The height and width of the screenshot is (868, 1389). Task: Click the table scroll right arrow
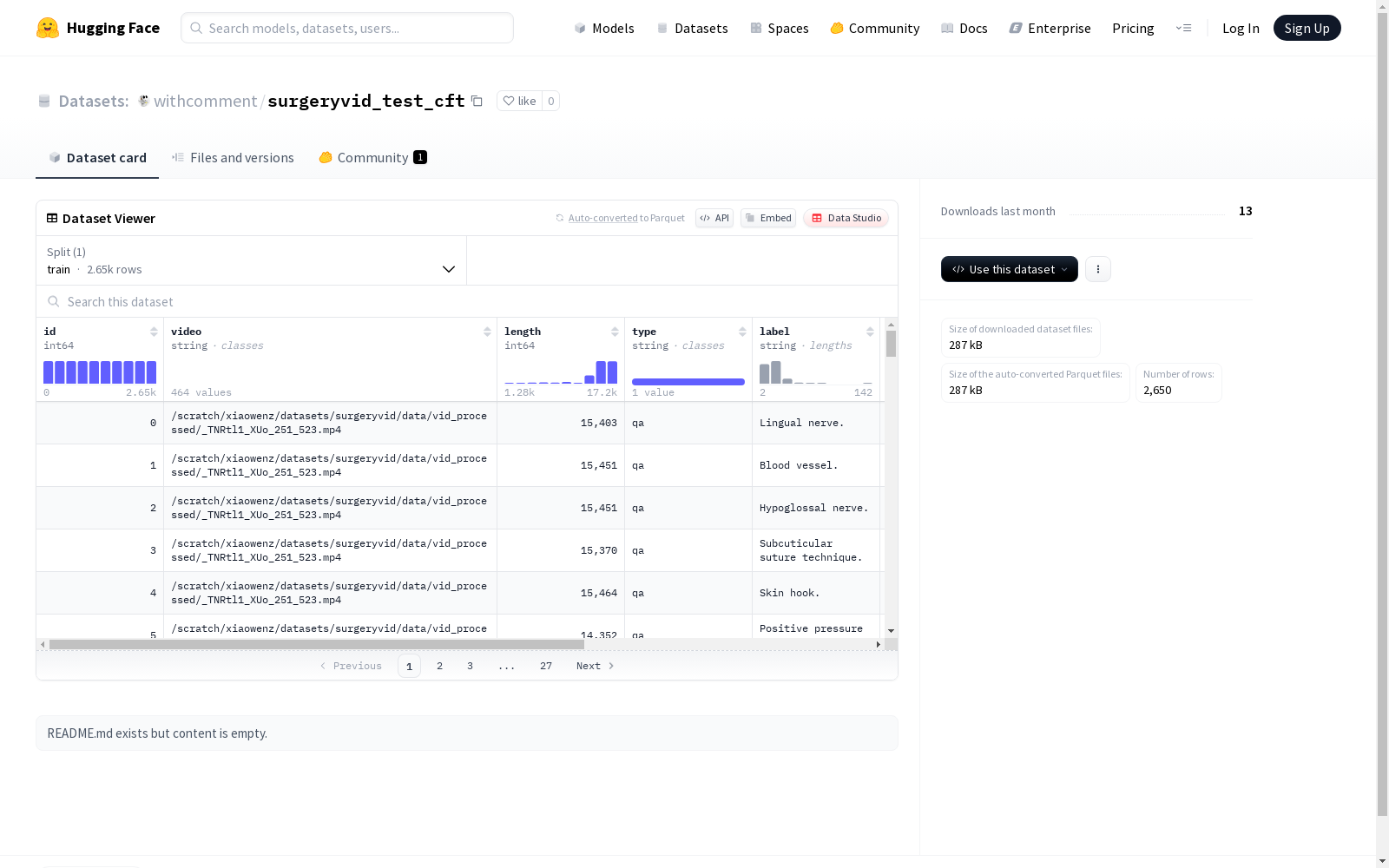click(879, 644)
